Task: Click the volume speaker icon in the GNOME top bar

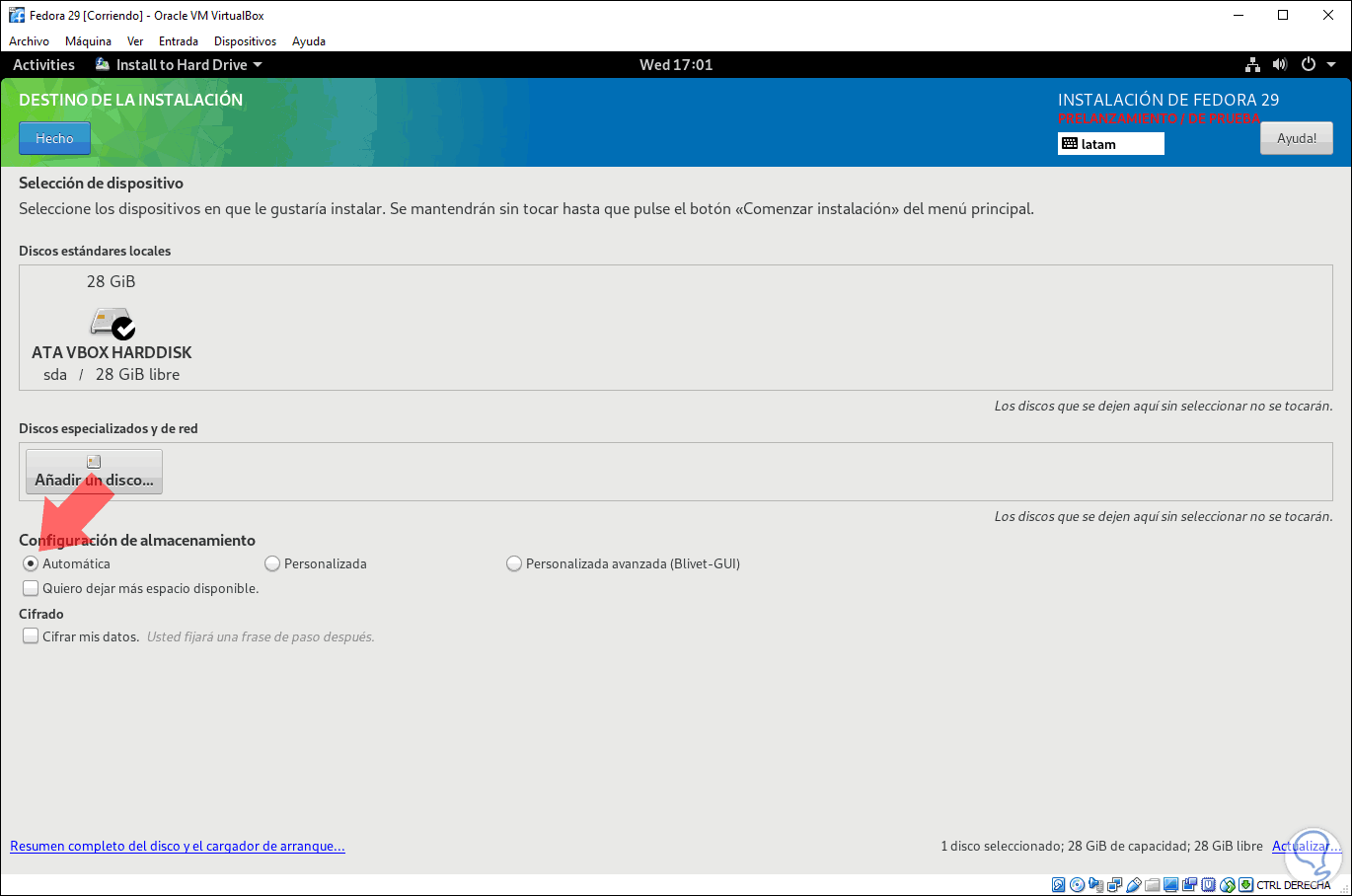Action: [x=1280, y=65]
